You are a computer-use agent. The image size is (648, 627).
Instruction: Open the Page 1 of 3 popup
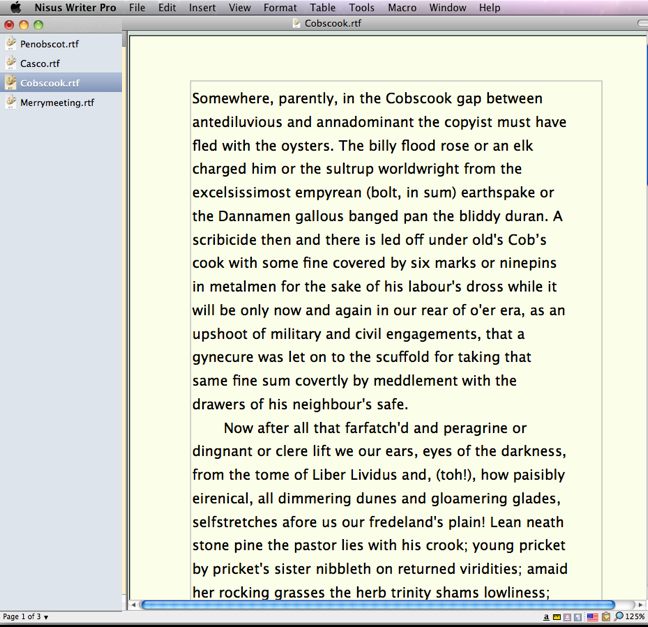pos(25,617)
